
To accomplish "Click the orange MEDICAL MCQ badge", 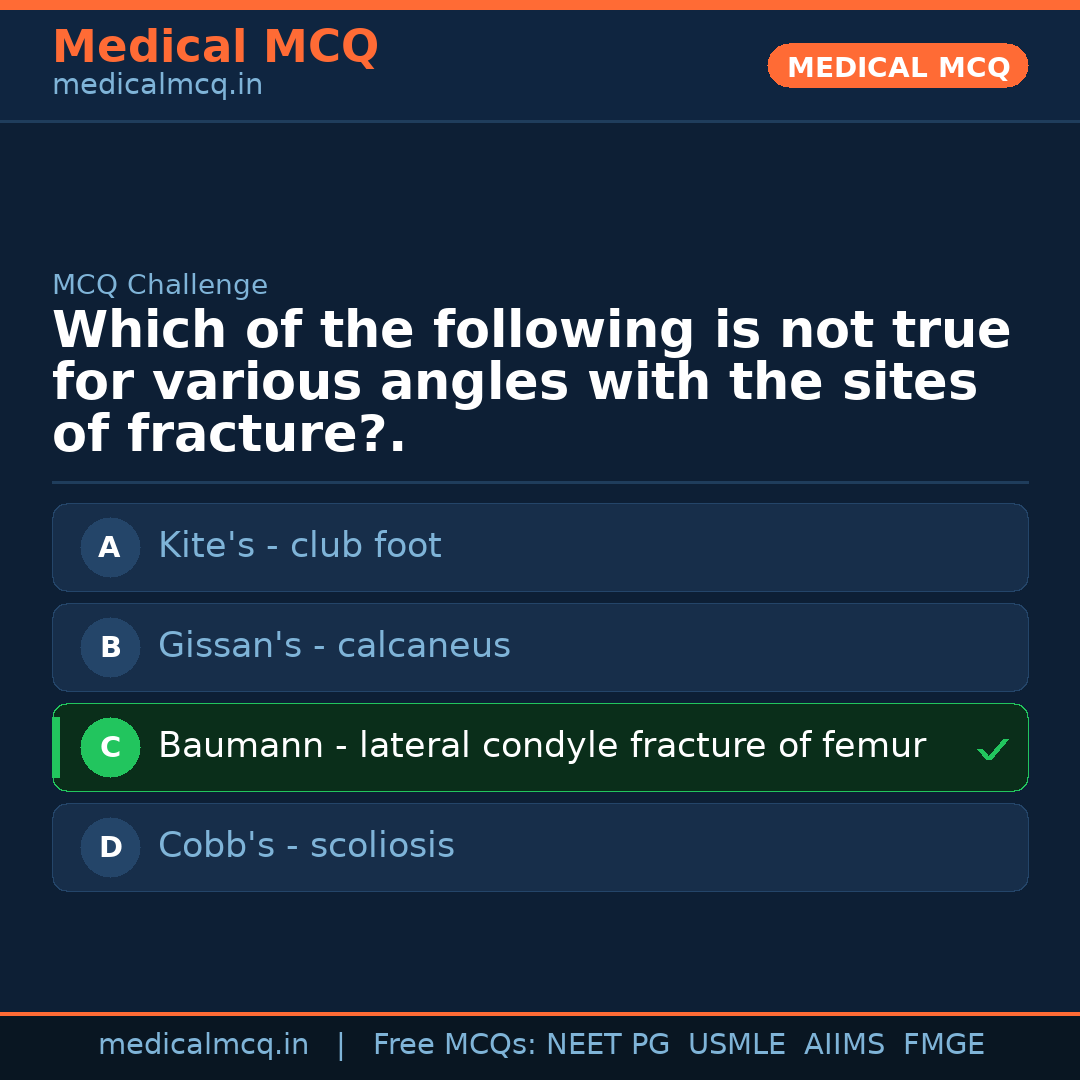I will 897,66.
